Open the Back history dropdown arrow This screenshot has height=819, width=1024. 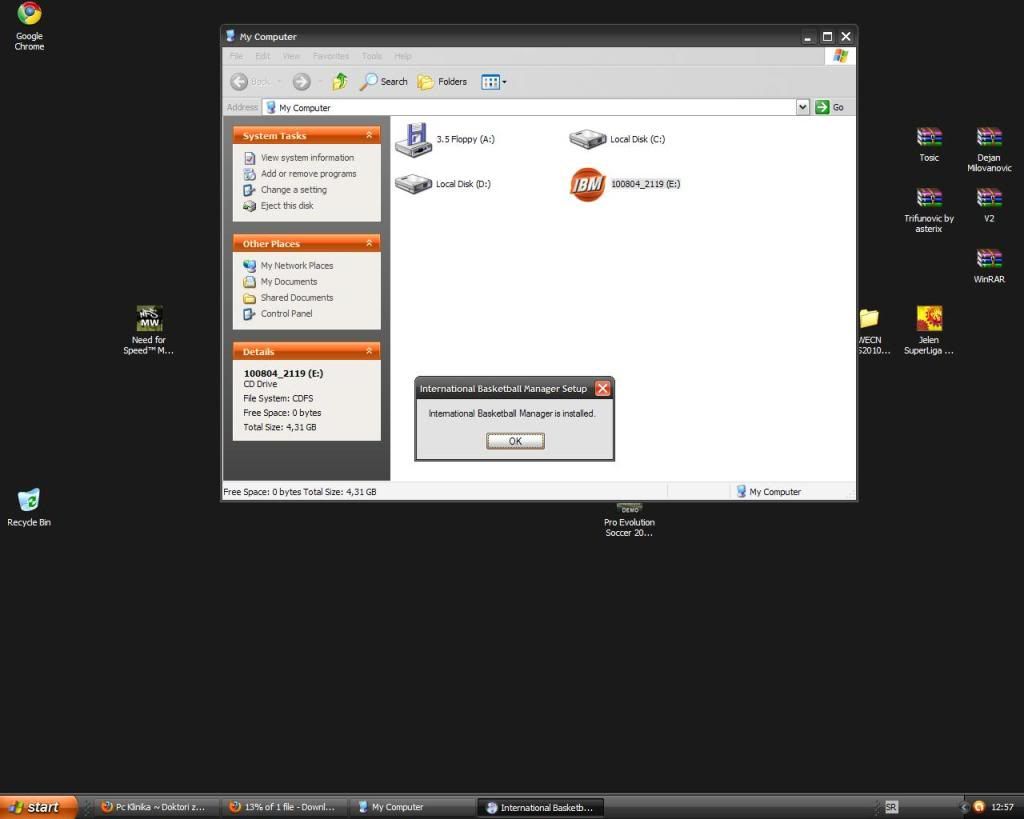point(280,82)
